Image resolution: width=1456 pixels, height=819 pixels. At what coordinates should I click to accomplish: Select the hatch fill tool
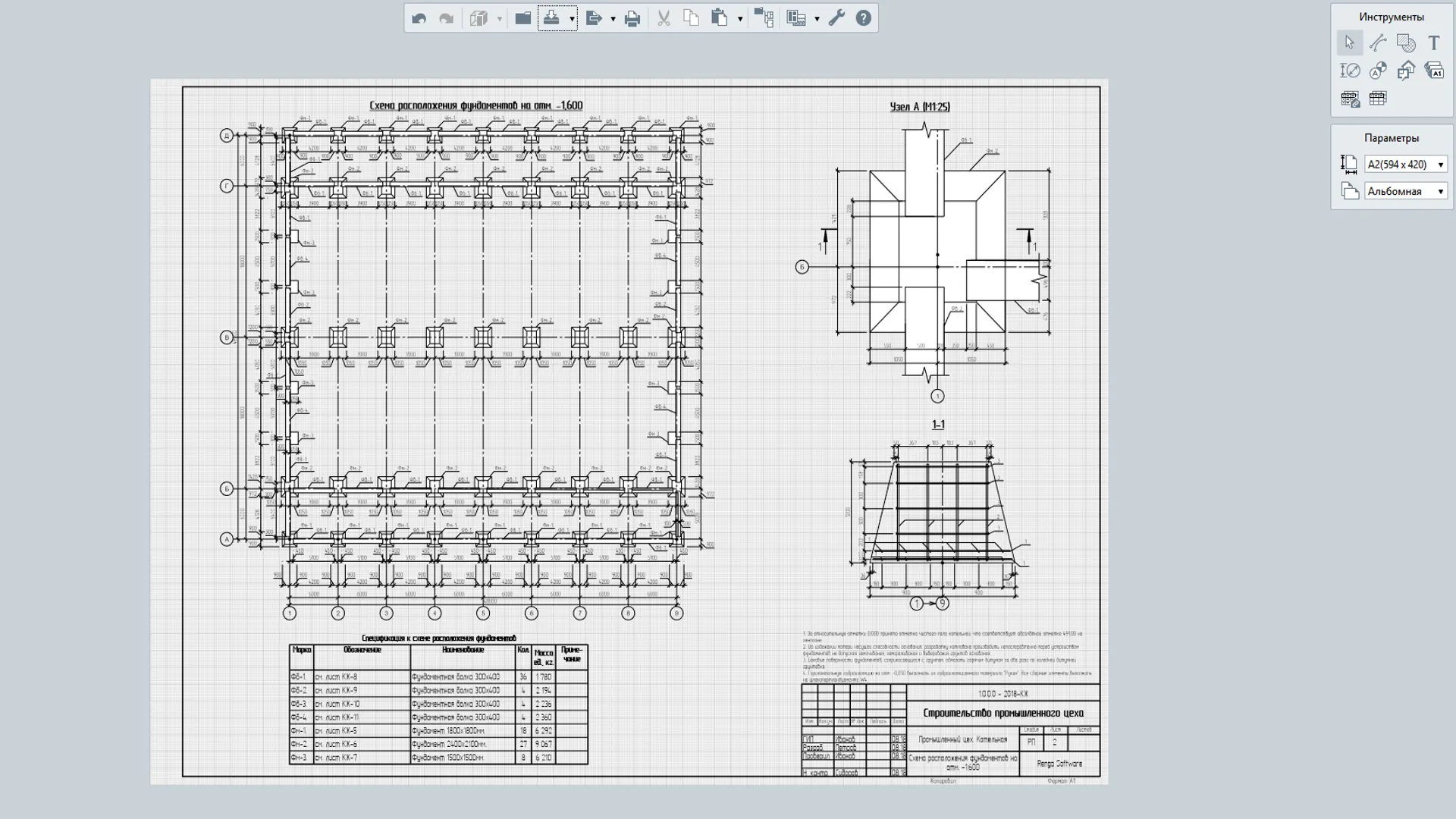[1406, 43]
